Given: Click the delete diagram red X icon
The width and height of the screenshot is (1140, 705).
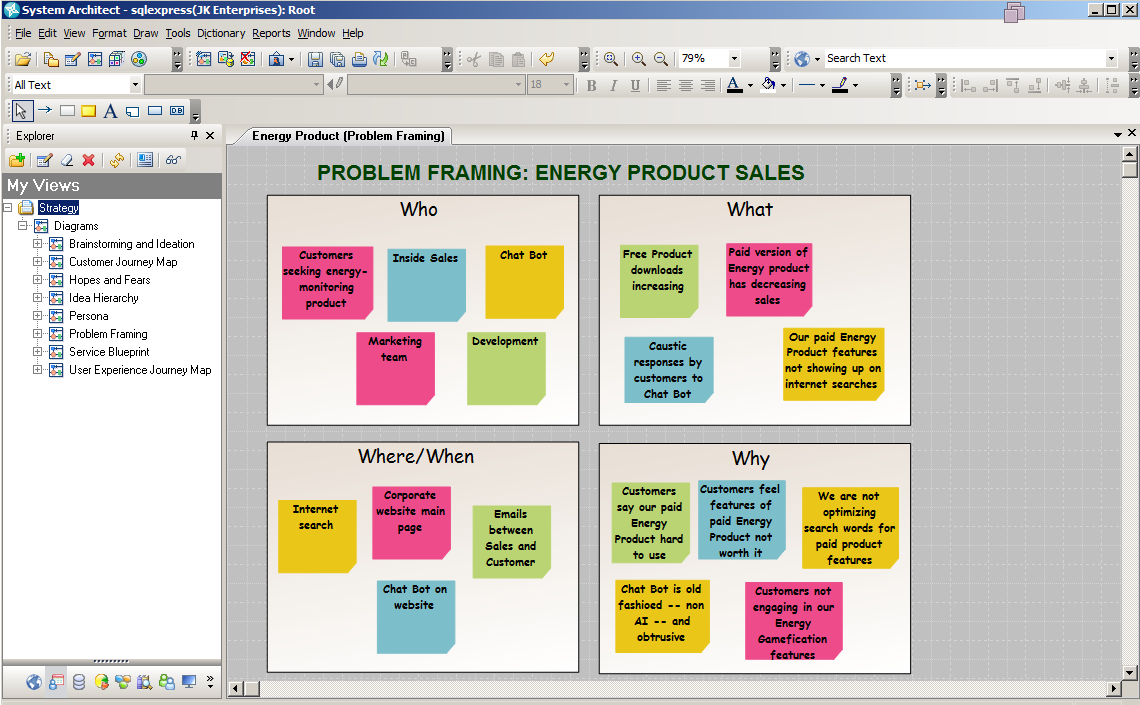Looking at the screenshot, I should pyautogui.click(x=248, y=59).
